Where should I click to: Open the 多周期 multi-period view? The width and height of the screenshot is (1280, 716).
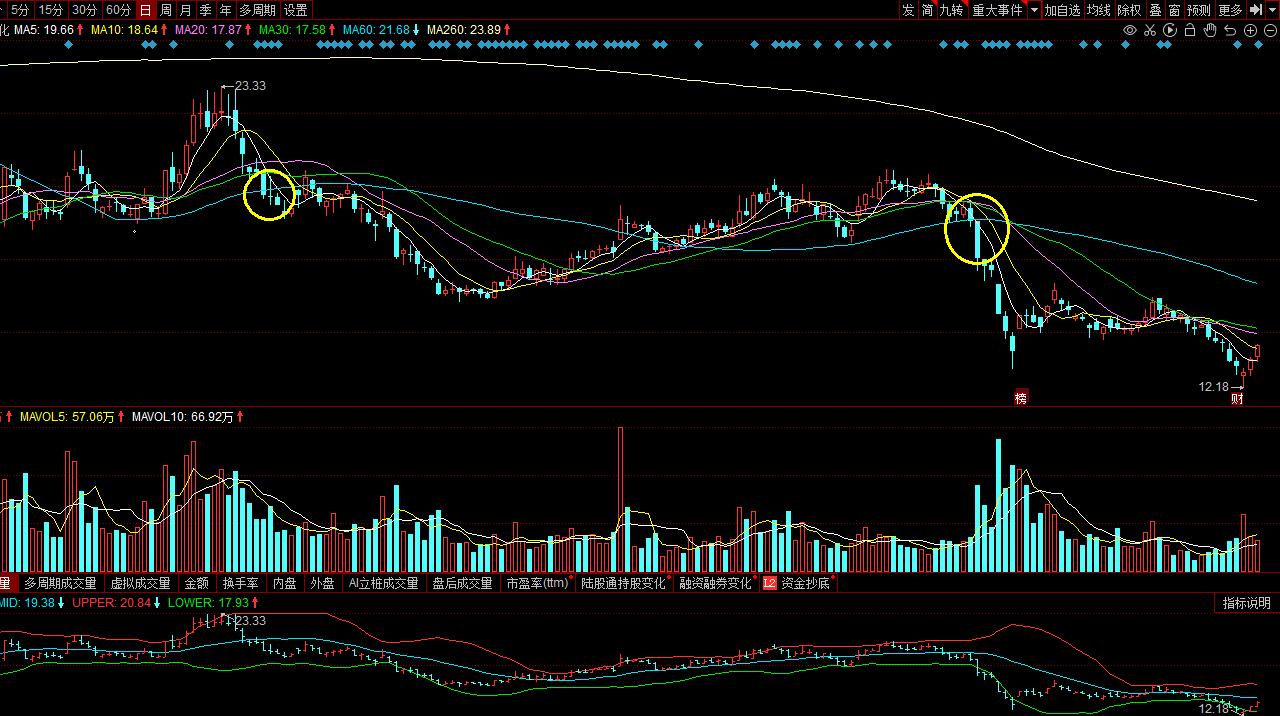tap(257, 10)
